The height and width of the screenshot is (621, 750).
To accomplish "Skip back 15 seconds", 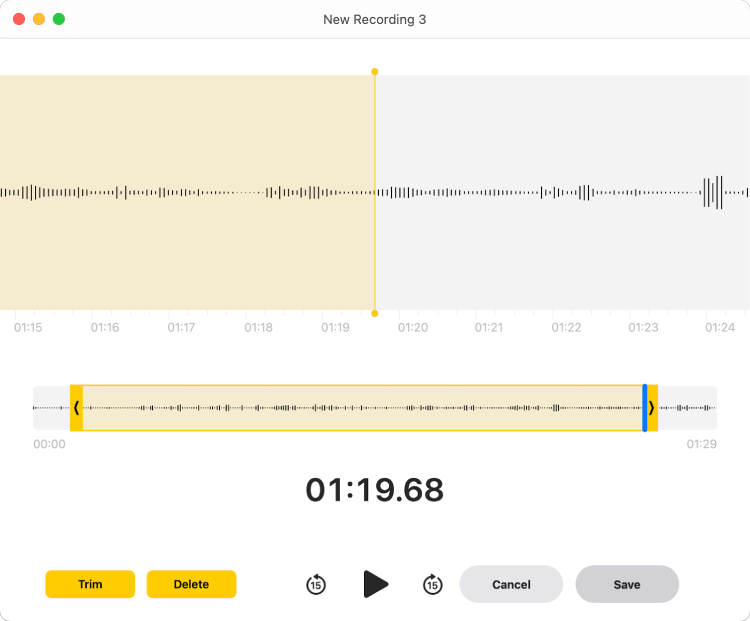I will (316, 584).
